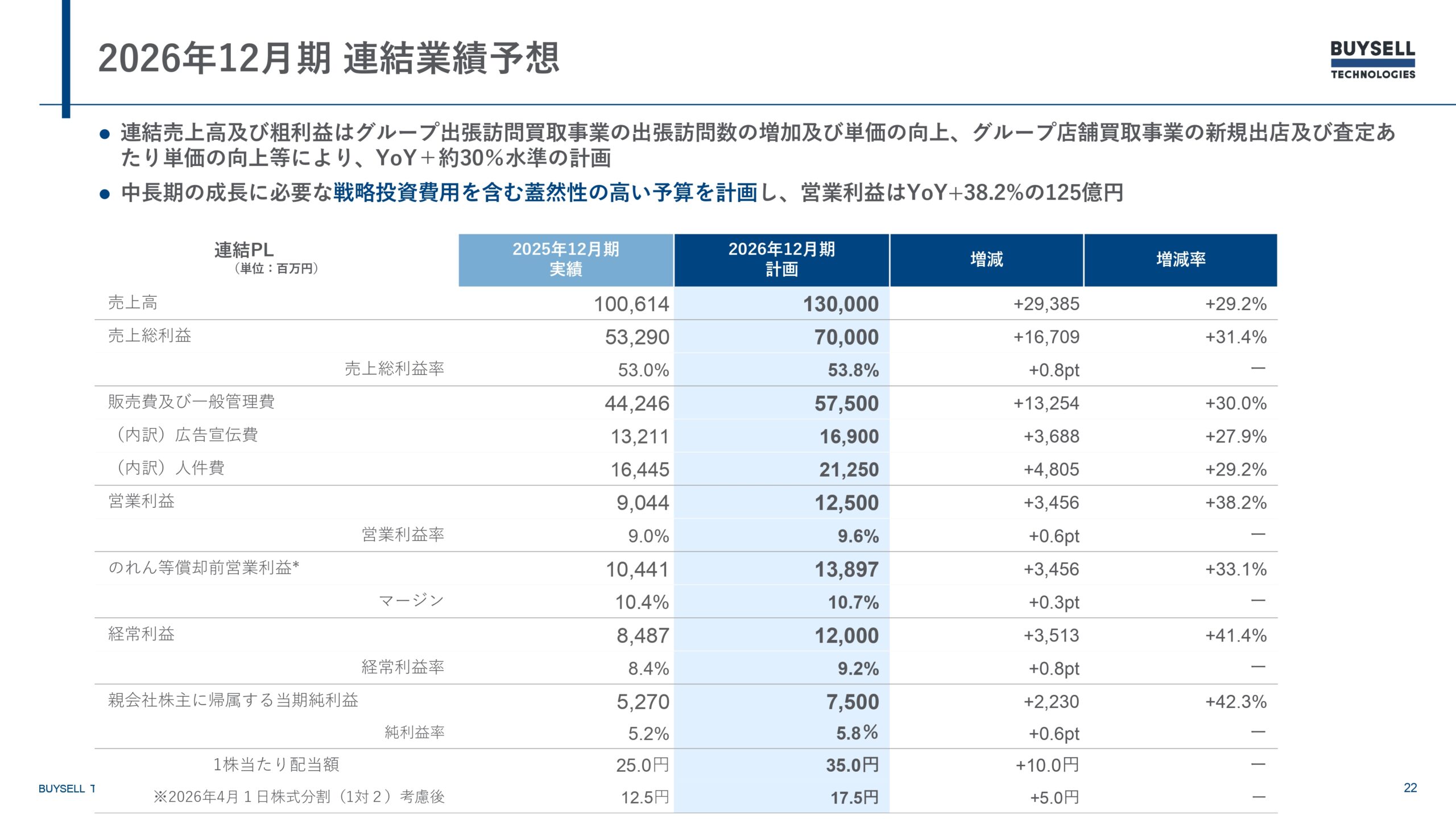Click the 130,000 planned sales figure
The height and width of the screenshot is (819, 1456).
click(841, 304)
